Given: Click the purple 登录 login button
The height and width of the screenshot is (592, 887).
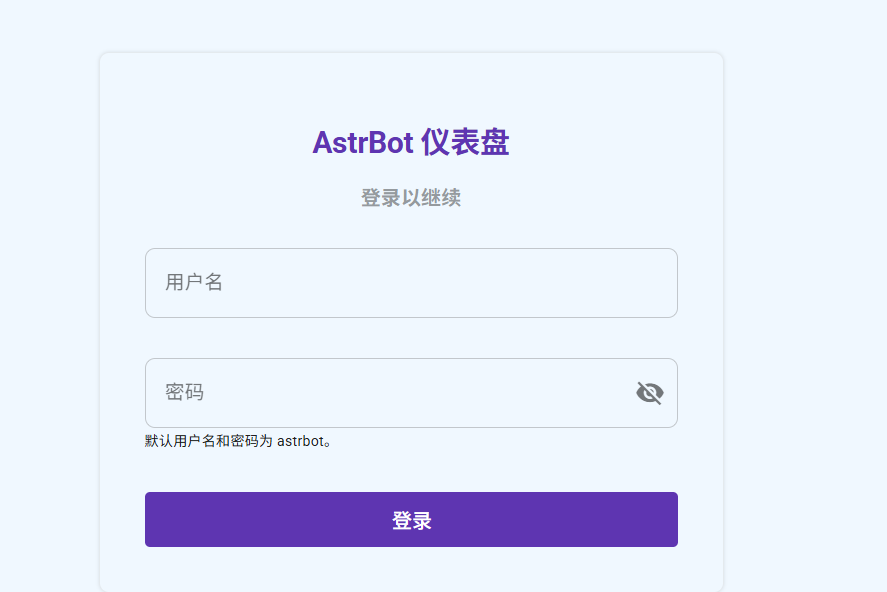Looking at the screenshot, I should point(411,520).
